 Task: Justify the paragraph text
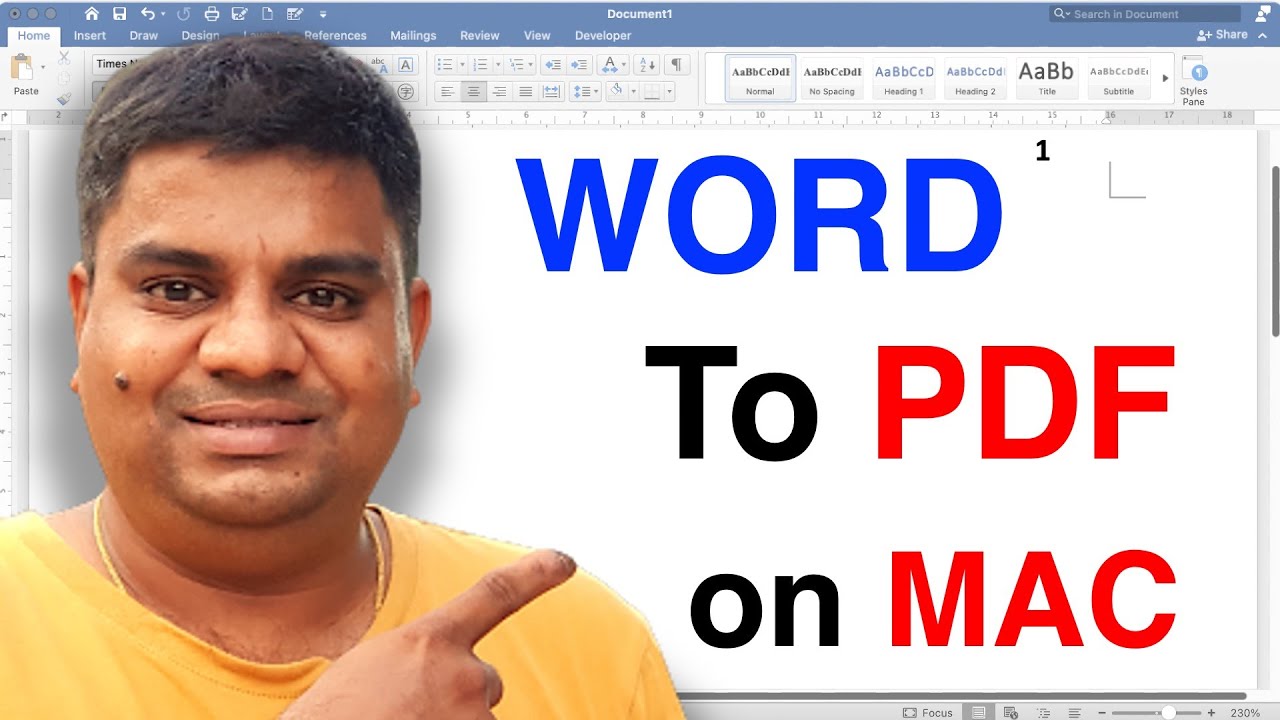525,91
